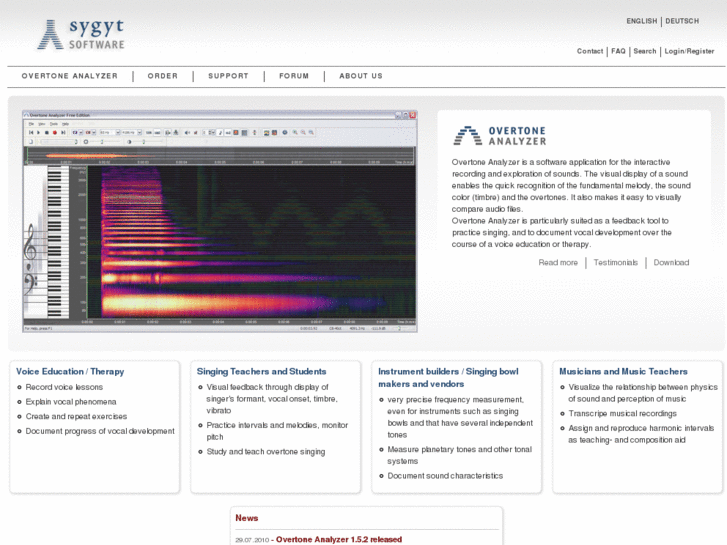Image resolution: width=727 pixels, height=545 pixels.
Task: Open the Order menu item
Action: 163,76
